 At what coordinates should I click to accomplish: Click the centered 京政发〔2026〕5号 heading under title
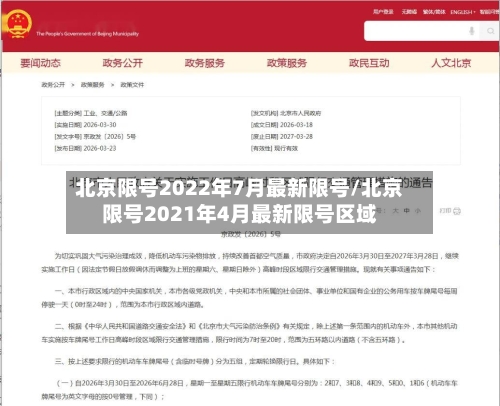coord(251,234)
